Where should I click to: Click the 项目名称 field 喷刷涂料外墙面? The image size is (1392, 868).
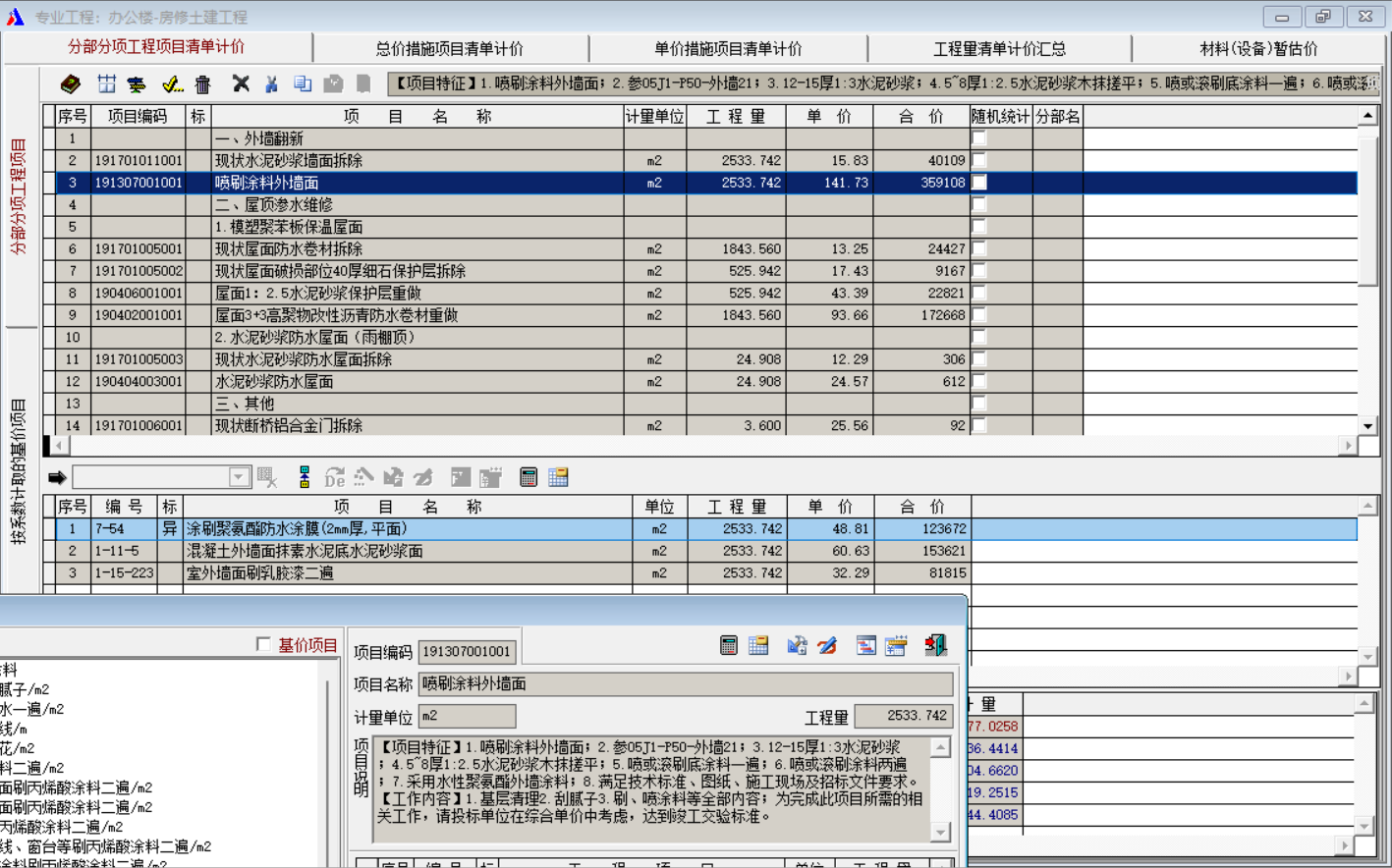(x=686, y=684)
